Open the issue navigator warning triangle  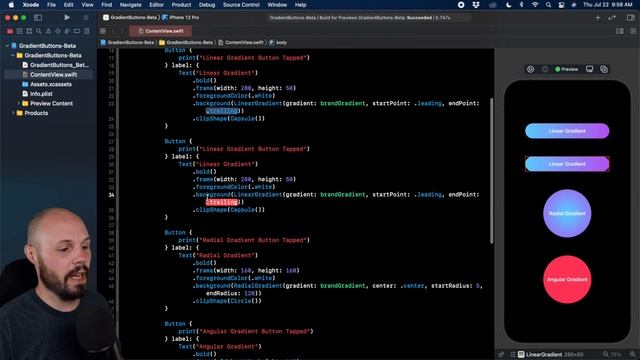coord(48,31)
